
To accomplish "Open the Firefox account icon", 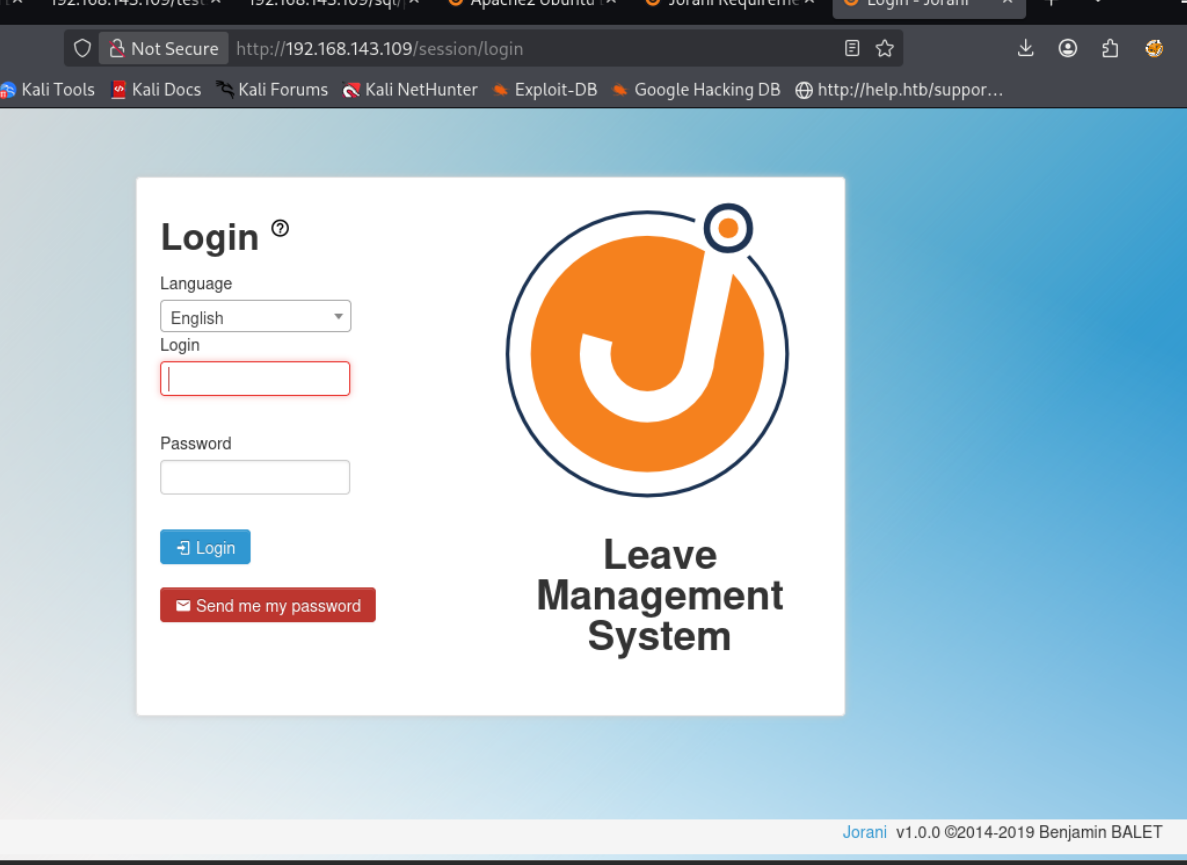I will [x=1068, y=48].
